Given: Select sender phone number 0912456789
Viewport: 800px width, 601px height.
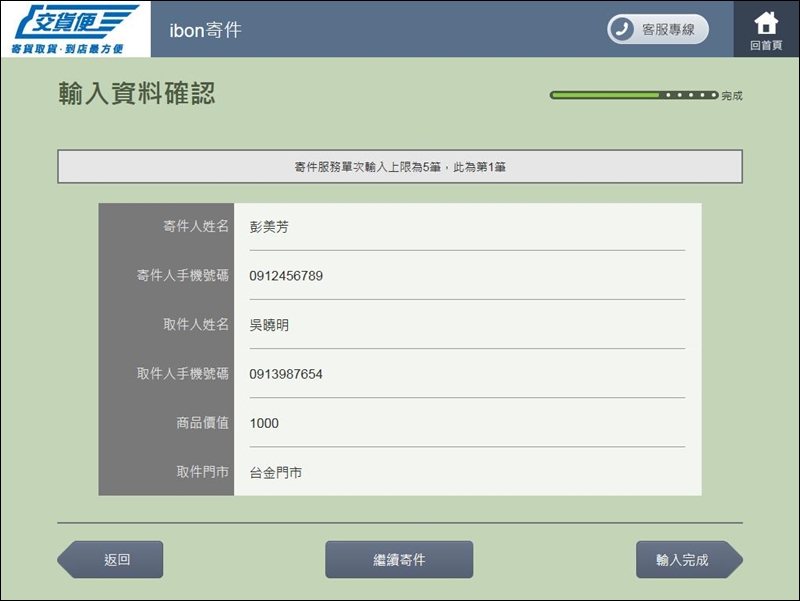Looking at the screenshot, I should click(286, 276).
